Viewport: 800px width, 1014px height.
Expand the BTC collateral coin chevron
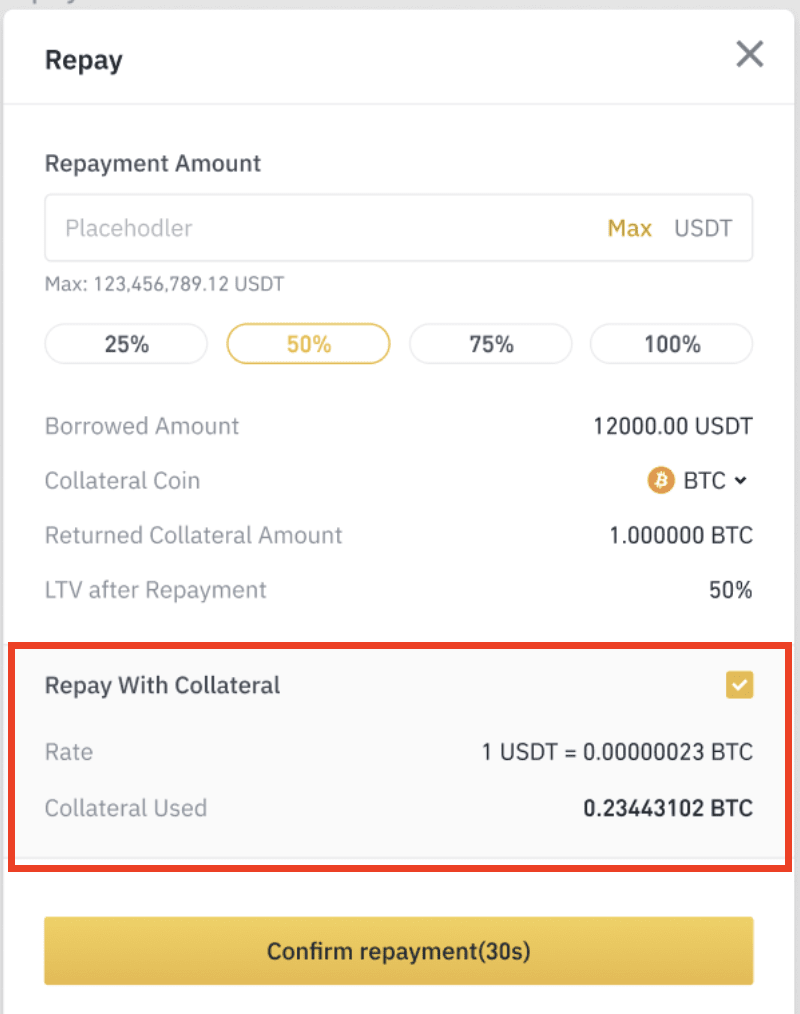741,480
